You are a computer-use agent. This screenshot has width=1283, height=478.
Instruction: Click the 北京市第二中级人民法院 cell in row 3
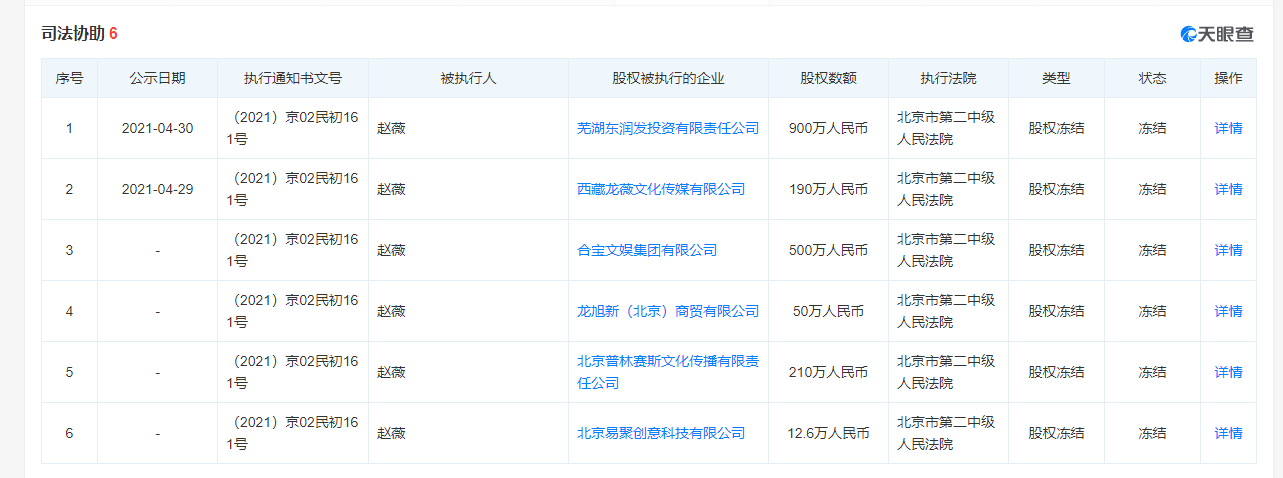(x=946, y=250)
